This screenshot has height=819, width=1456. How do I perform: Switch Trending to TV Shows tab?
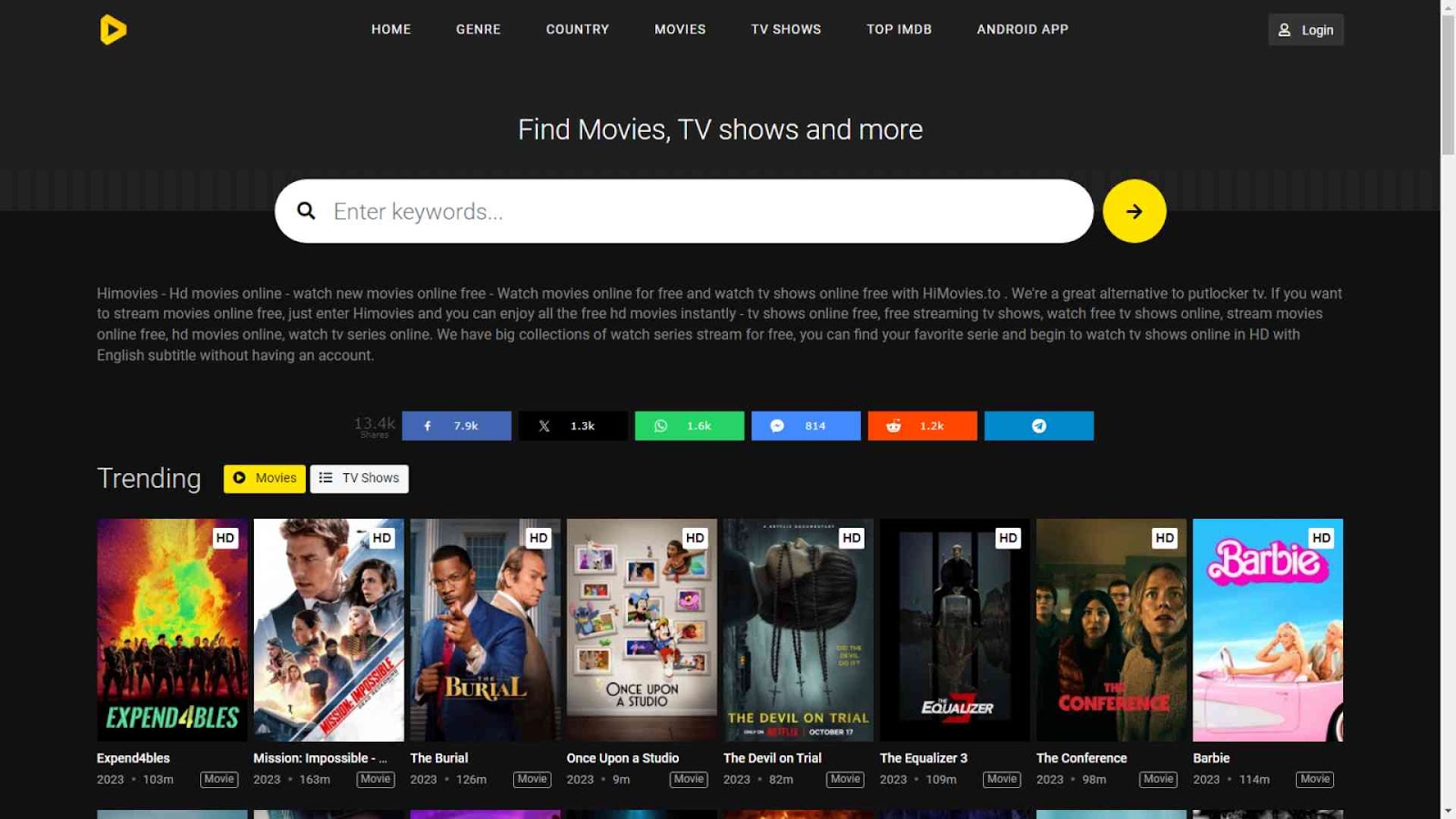359,479
